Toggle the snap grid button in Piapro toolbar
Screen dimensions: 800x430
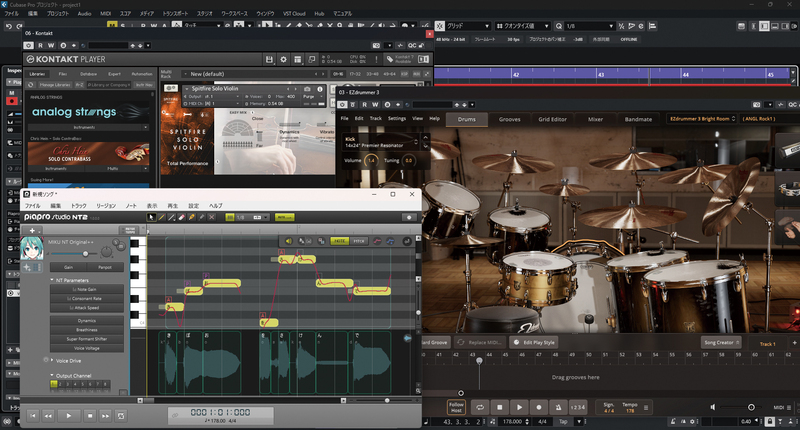click(x=230, y=217)
